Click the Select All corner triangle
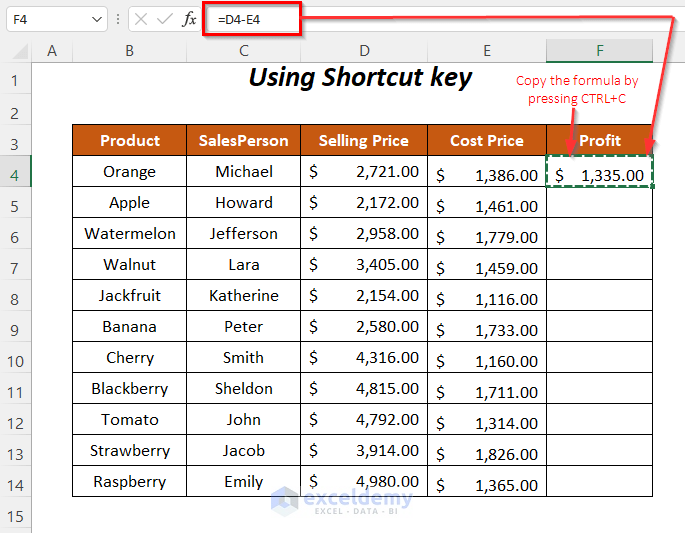 pos(17,51)
